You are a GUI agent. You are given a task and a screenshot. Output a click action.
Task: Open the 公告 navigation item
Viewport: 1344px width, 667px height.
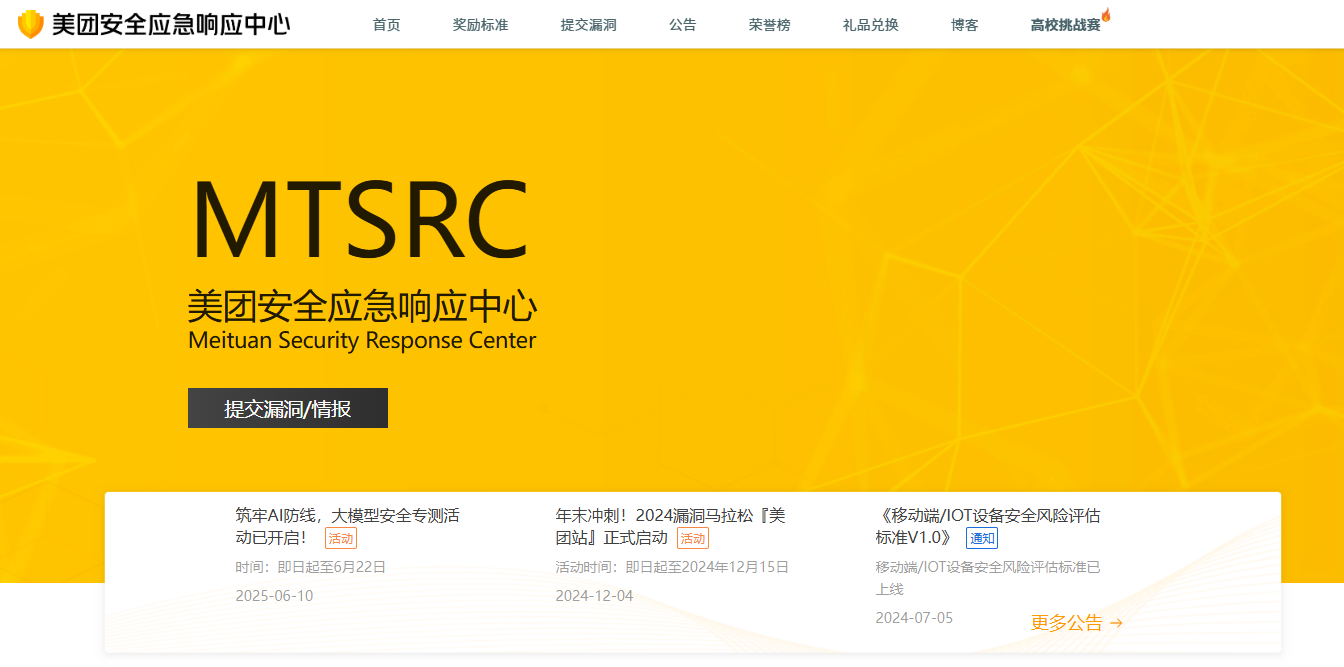click(682, 25)
